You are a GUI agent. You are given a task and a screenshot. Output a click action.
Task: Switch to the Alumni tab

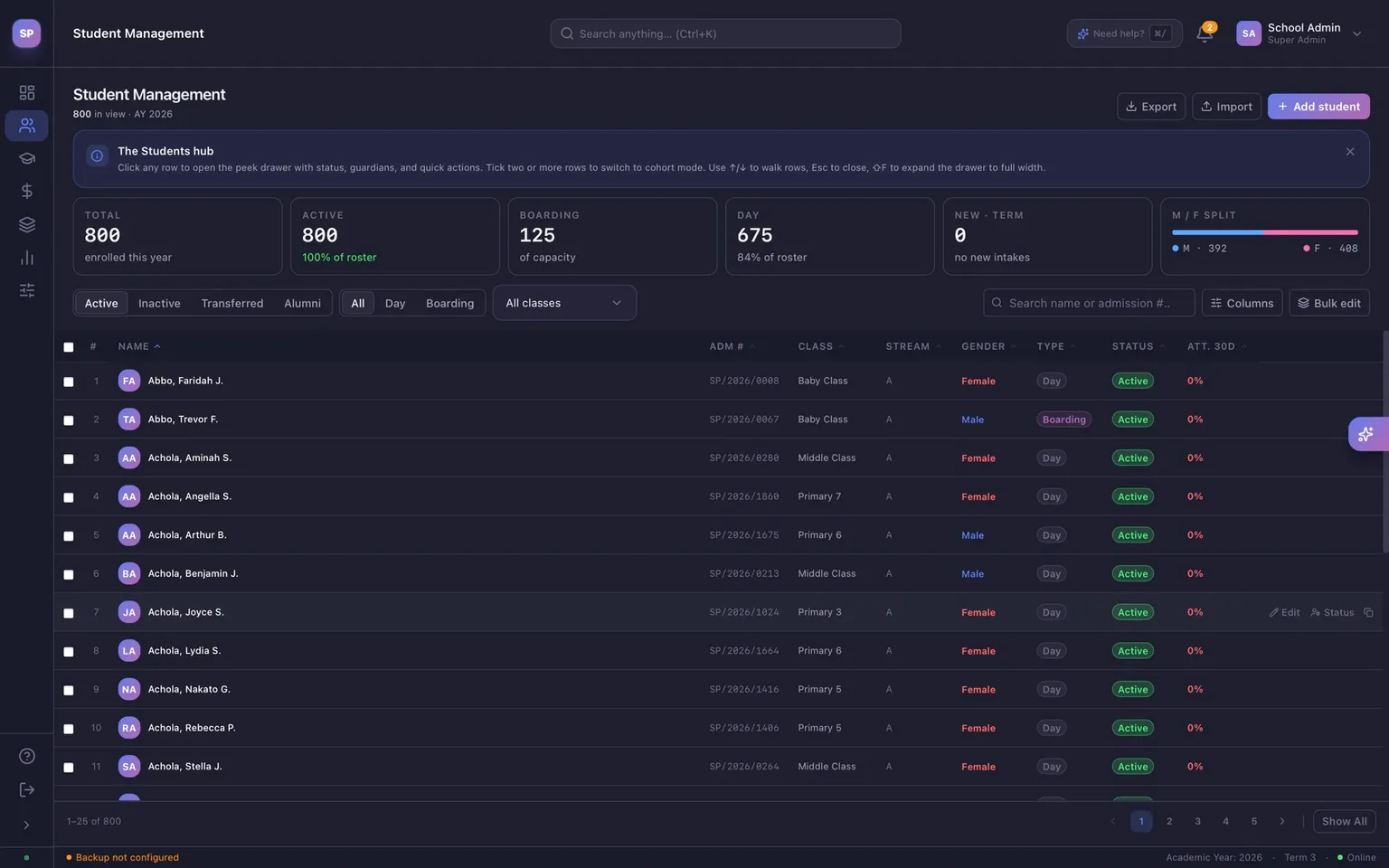[302, 303]
